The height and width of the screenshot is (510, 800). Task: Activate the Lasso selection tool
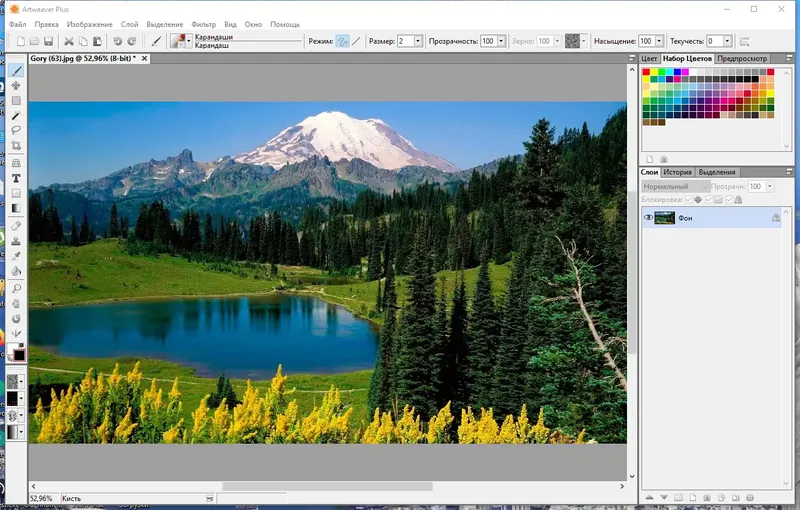16,131
